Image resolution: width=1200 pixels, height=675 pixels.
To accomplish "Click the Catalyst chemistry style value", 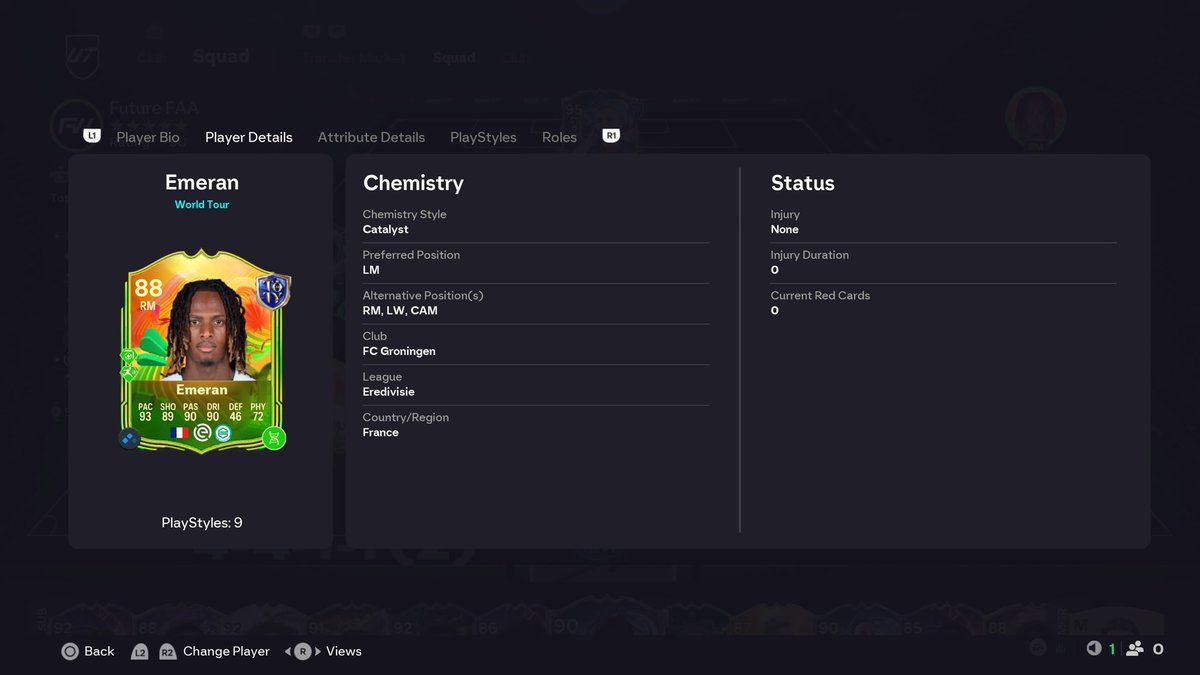I will coord(386,229).
